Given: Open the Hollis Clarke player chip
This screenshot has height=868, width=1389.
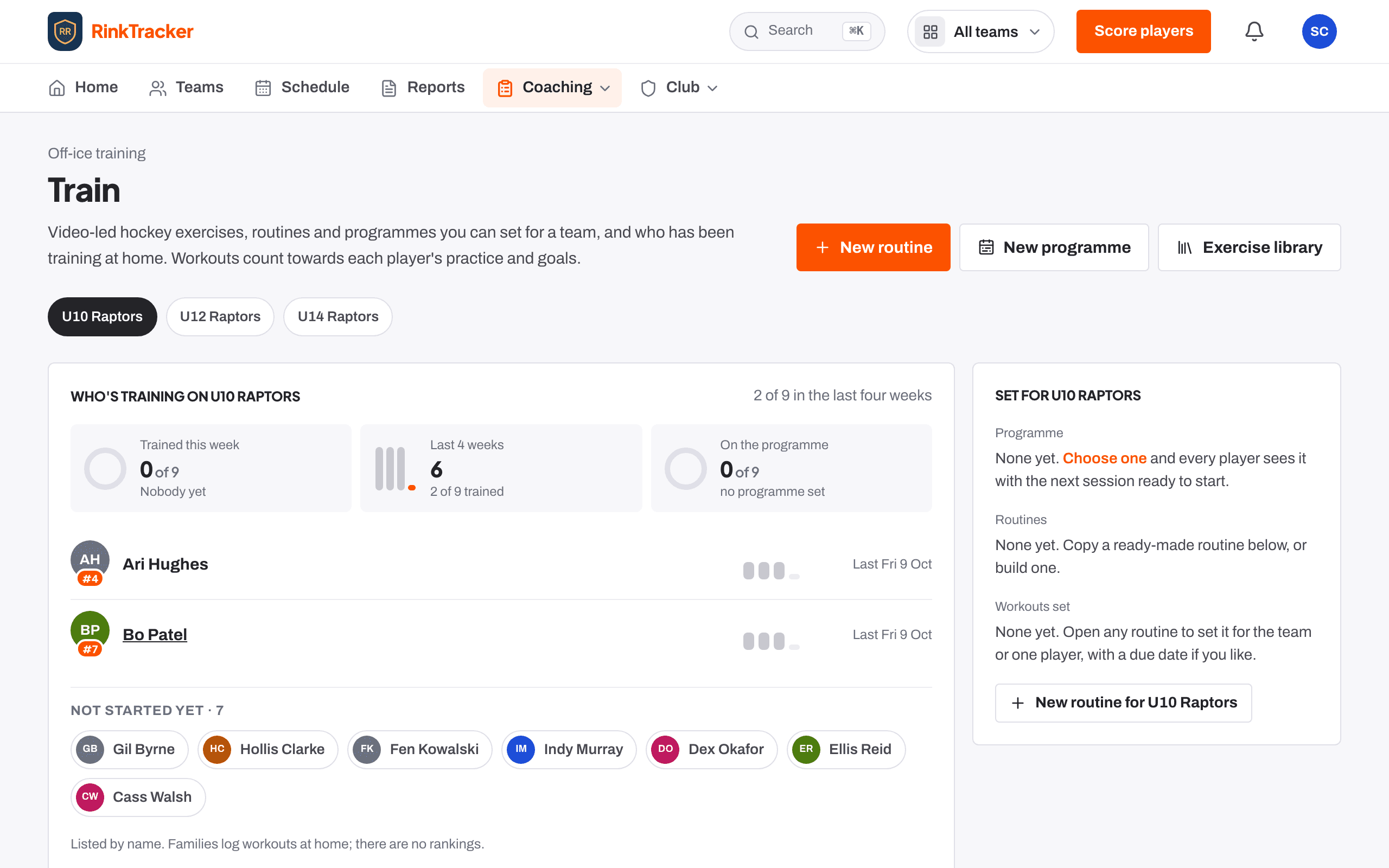Looking at the screenshot, I should tap(268, 749).
